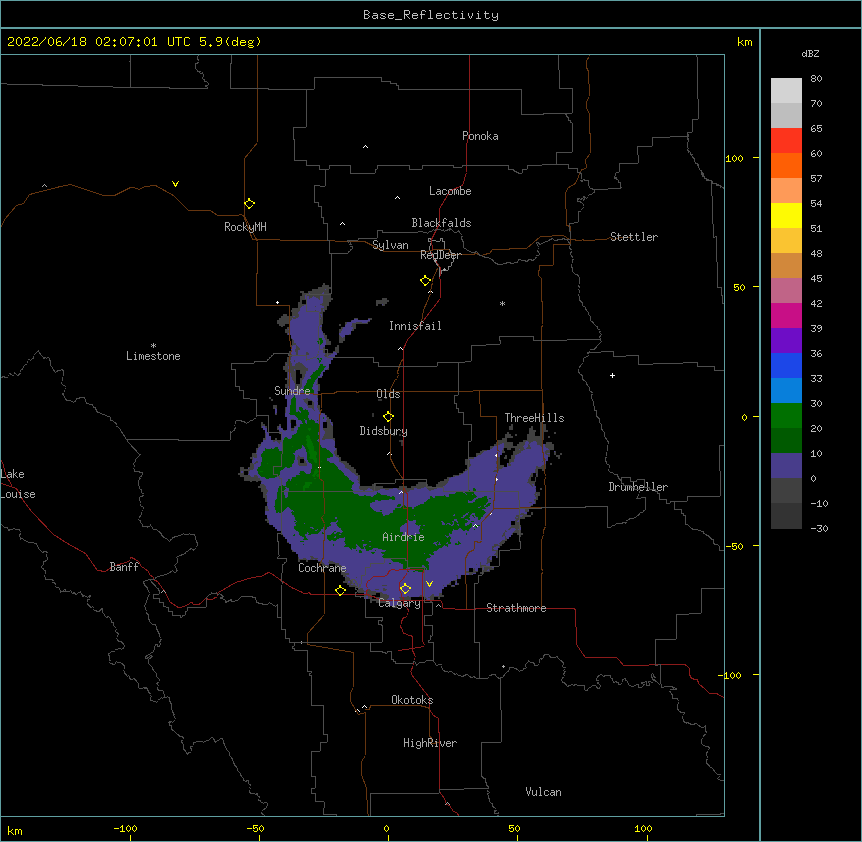Click the -50 tick label on bottom axis

pos(255,828)
